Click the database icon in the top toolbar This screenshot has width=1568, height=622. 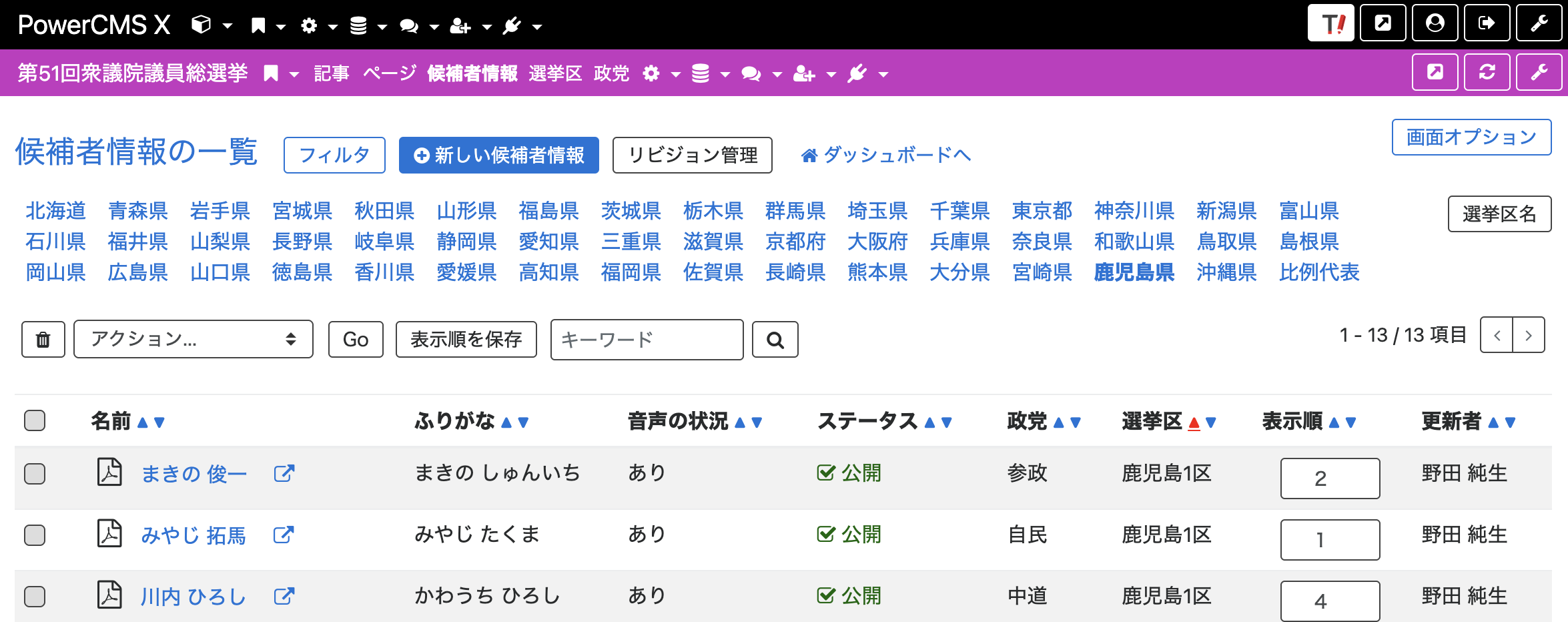click(x=360, y=25)
